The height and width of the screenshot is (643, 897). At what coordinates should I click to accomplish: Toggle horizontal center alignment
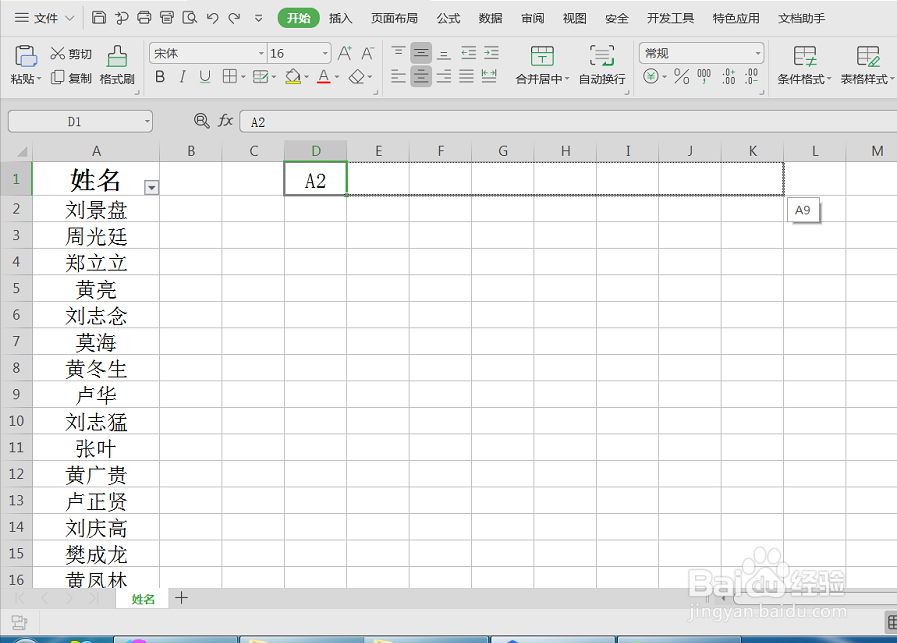coord(421,76)
